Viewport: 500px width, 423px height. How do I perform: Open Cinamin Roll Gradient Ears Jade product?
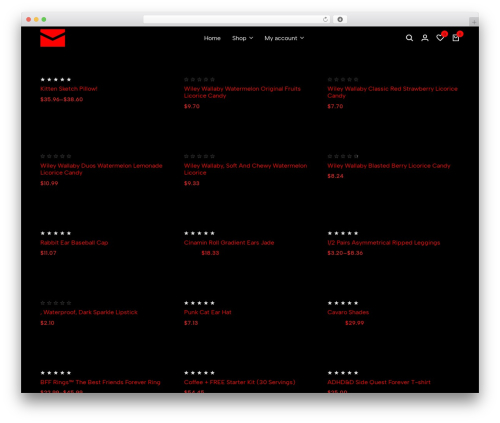point(229,243)
